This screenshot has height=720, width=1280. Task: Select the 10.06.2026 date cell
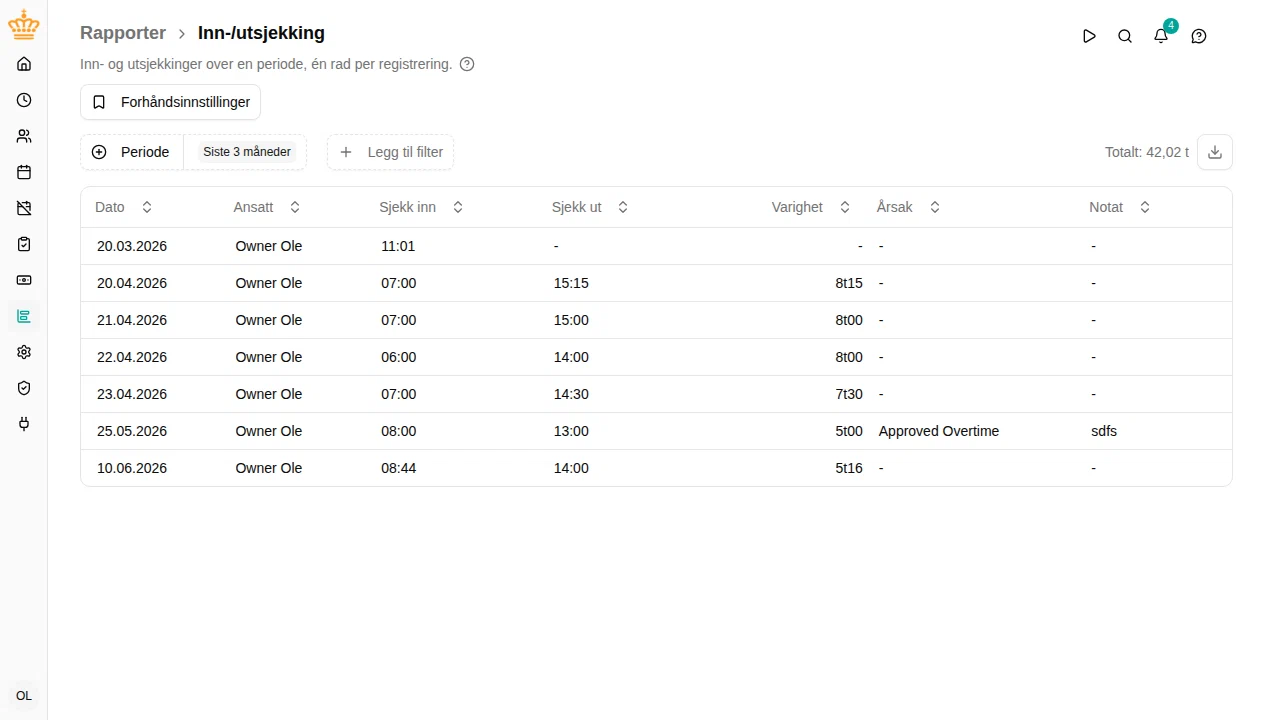(132, 468)
